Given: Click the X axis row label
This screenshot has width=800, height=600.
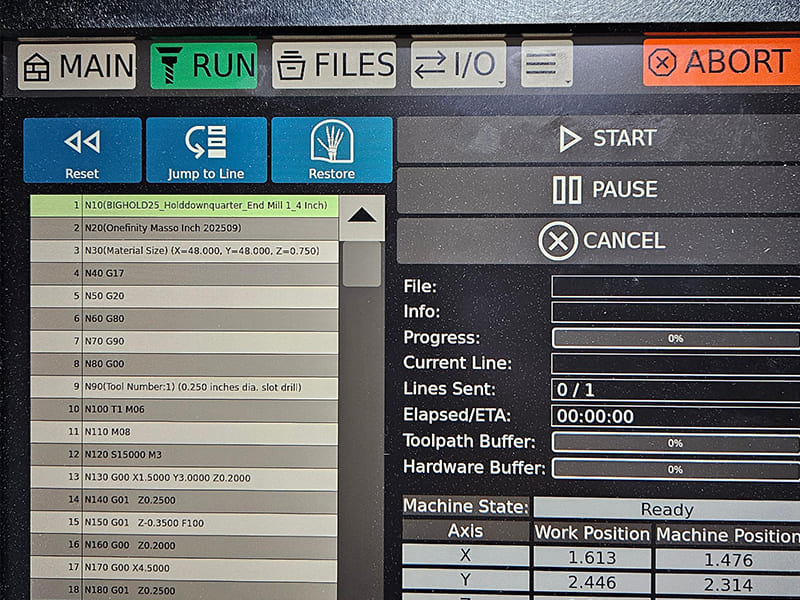Looking at the screenshot, I should click(465, 555).
